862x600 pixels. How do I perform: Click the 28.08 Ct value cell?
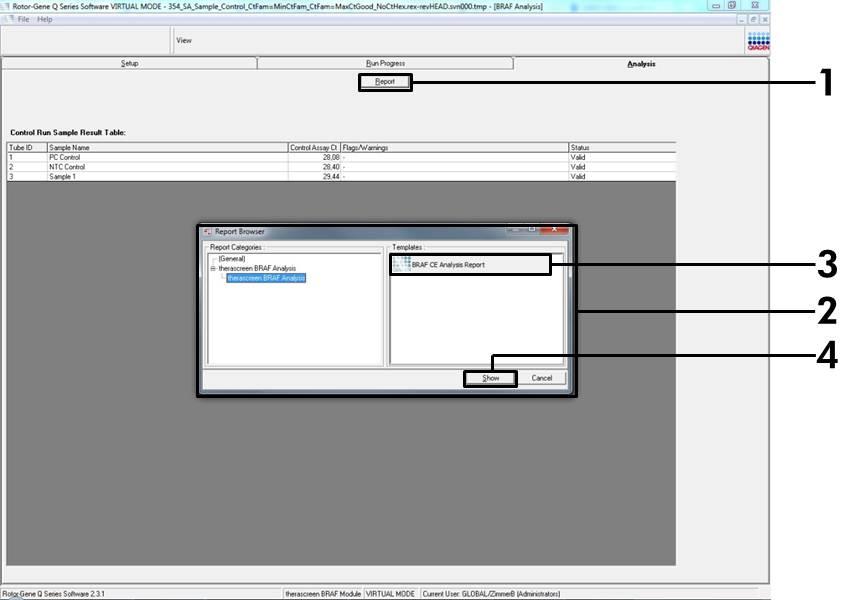[x=314, y=157]
